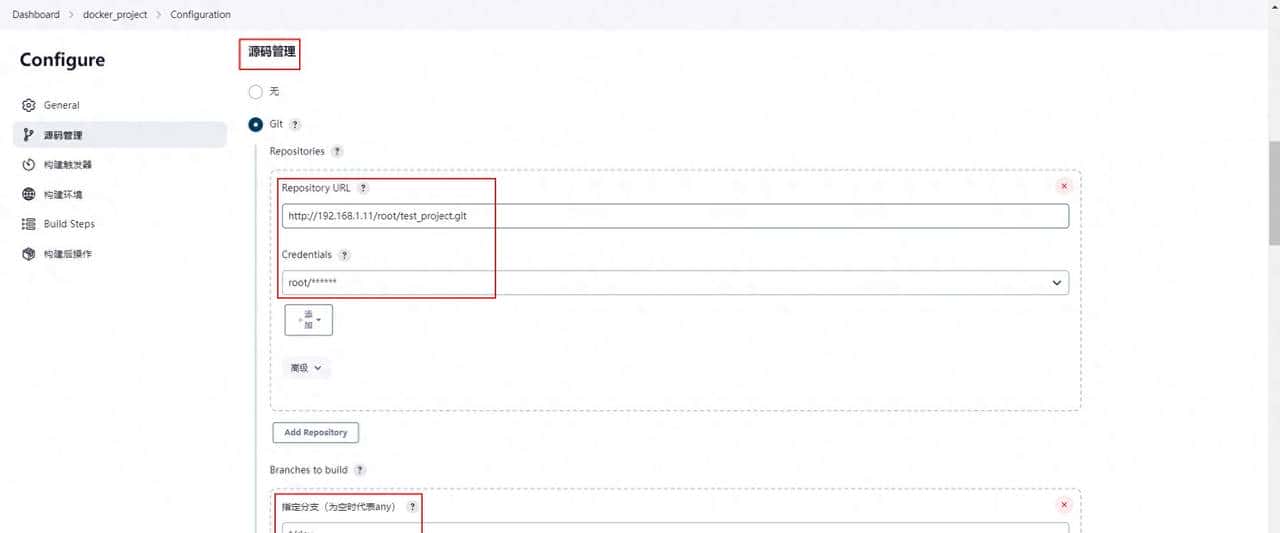Open help for Git option
1280x533 pixels.
pos(295,125)
